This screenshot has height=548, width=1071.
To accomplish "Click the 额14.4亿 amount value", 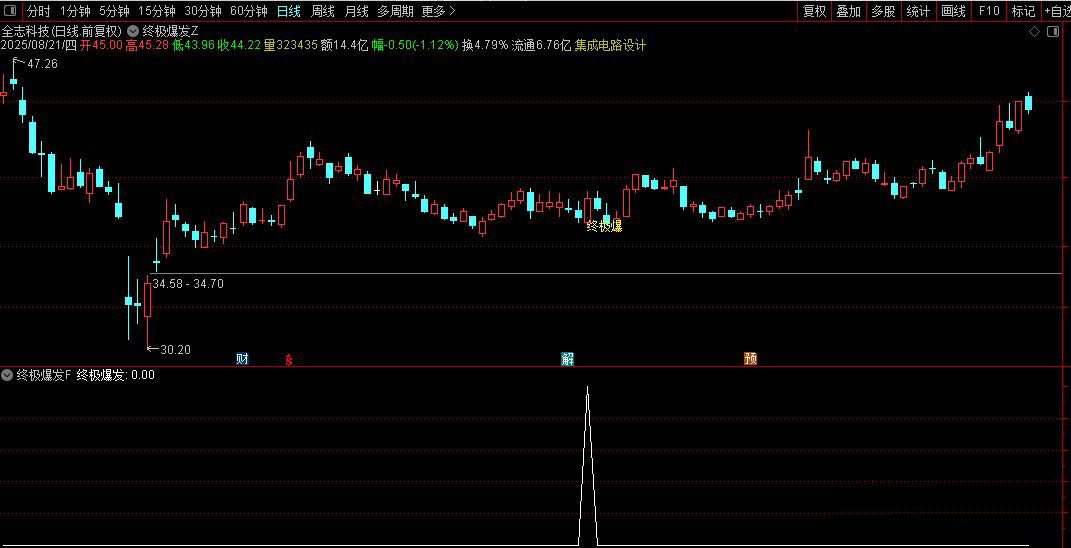I will coord(344,46).
